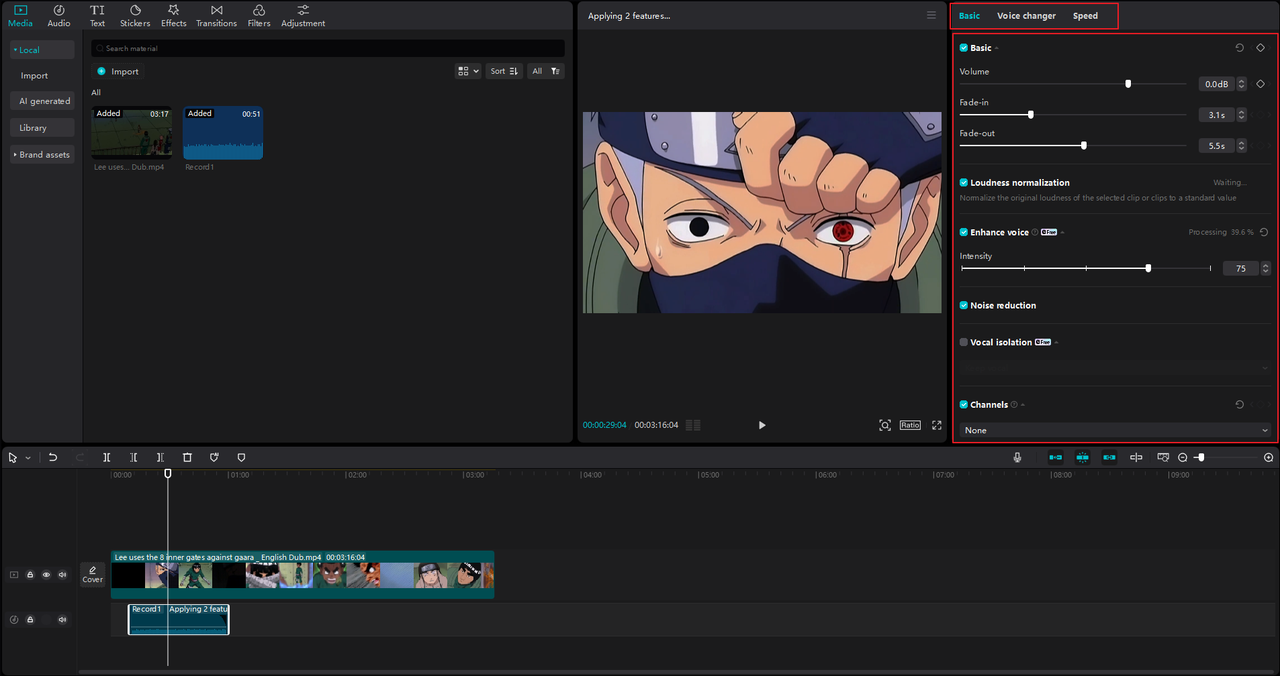The width and height of the screenshot is (1280, 676).
Task: Open the preview panel hamburger menu
Action: 932,15
